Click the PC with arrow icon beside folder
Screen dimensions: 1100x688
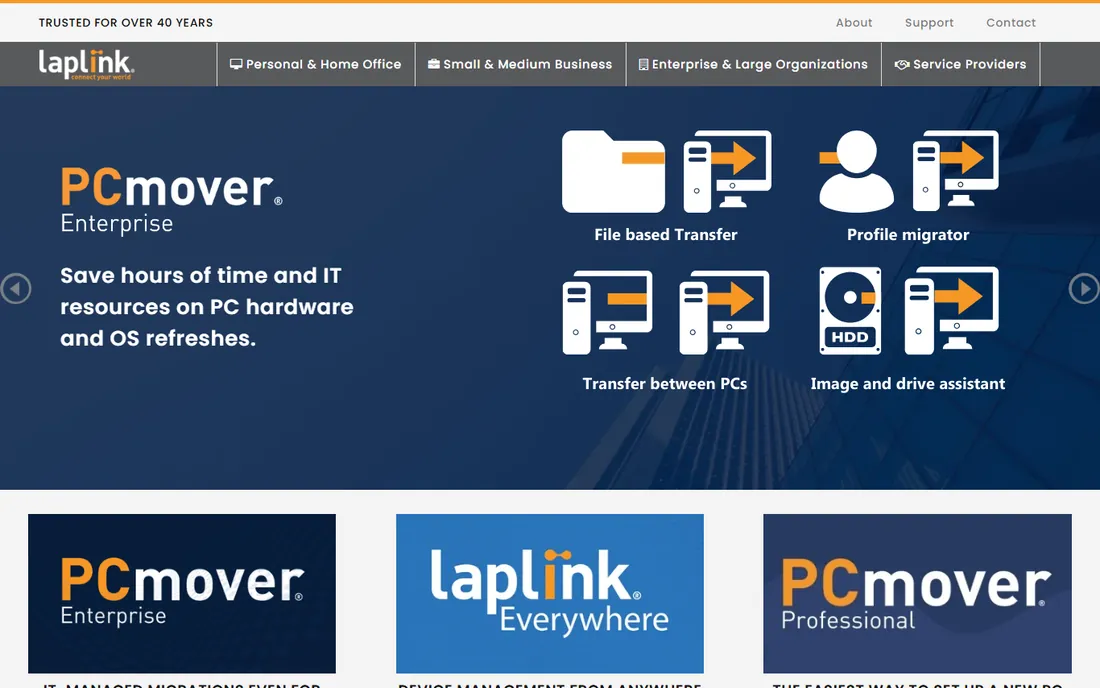click(727, 171)
